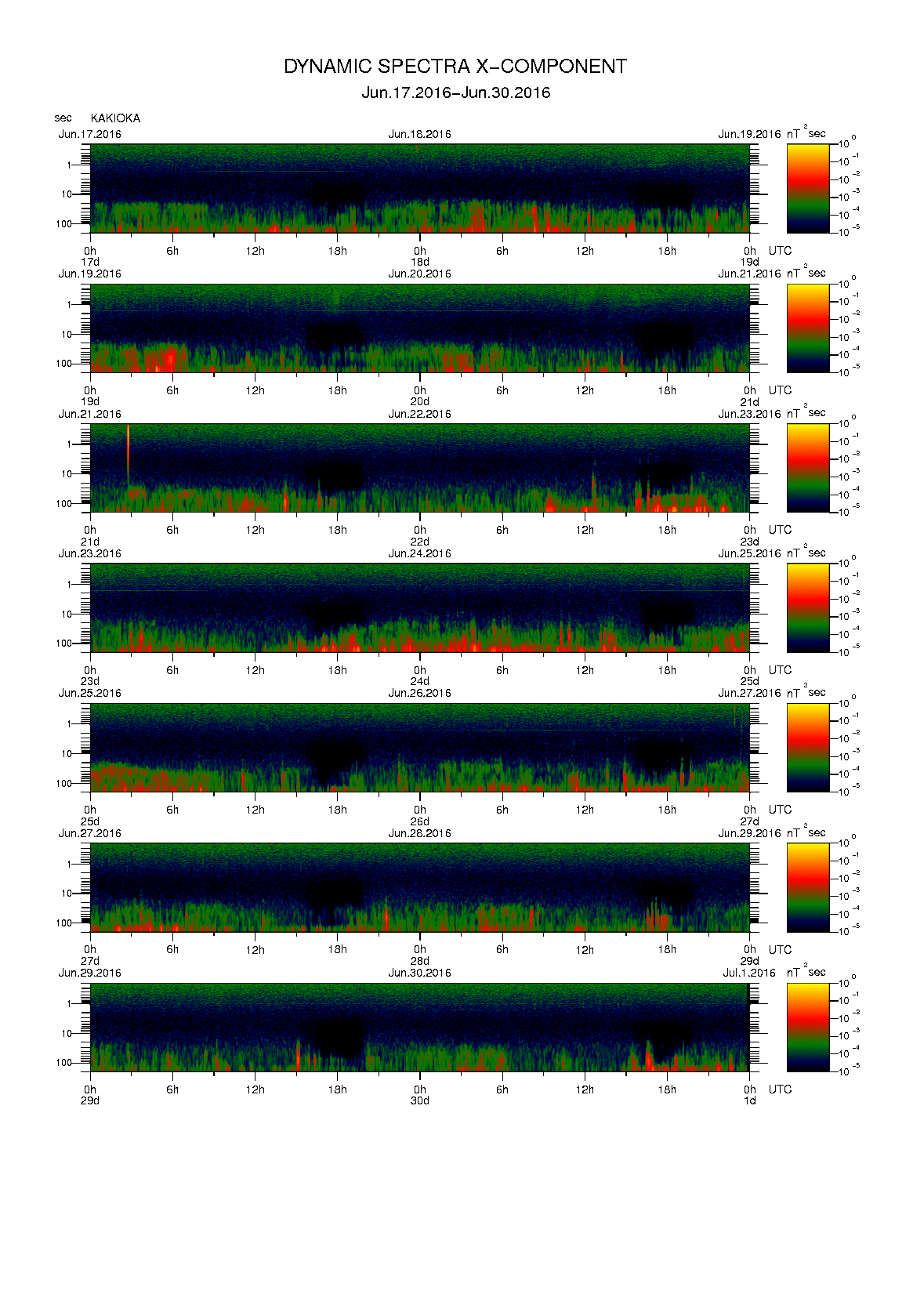Open the Jun.23-24 spectrogram panel
Image resolution: width=913 pixels, height=1316 pixels.
pos(420,607)
